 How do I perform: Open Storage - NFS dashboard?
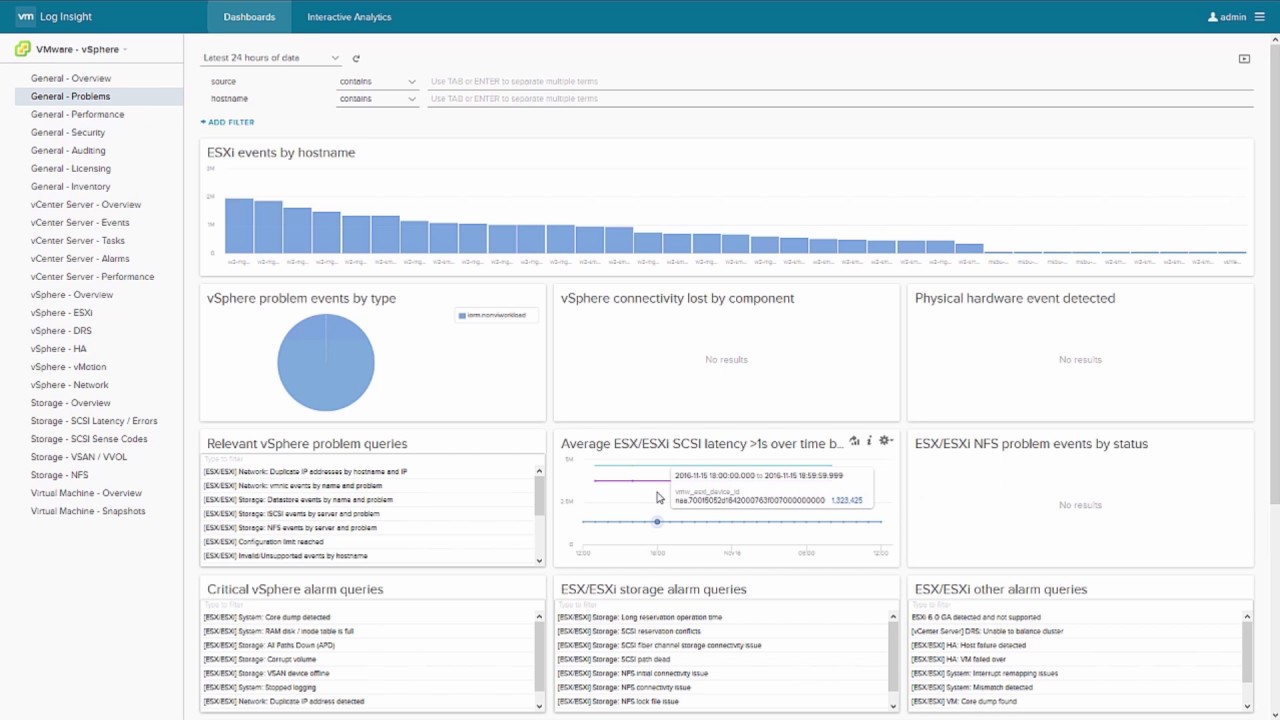click(x=60, y=475)
